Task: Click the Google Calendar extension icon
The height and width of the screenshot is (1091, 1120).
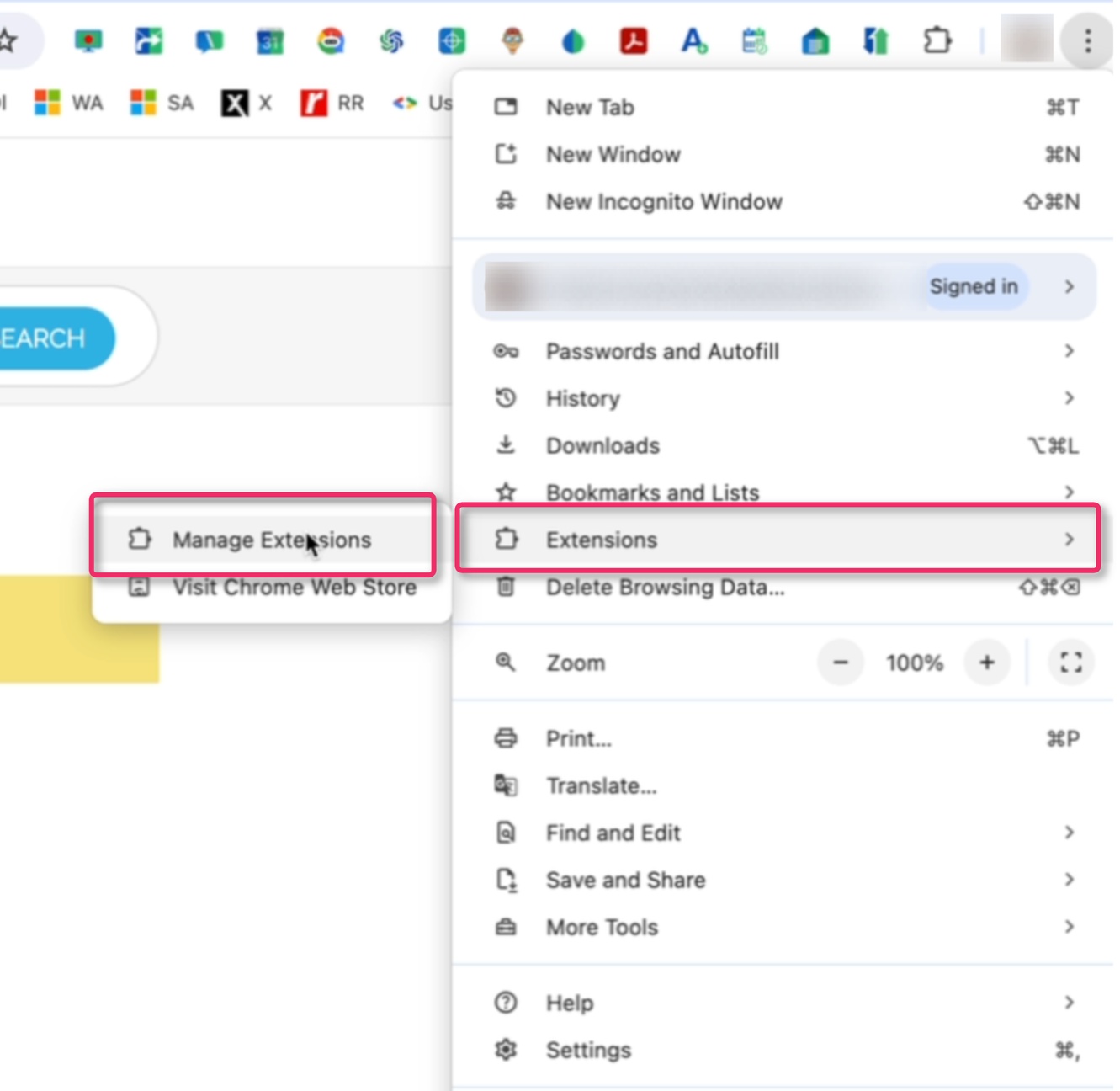Action: tap(270, 40)
